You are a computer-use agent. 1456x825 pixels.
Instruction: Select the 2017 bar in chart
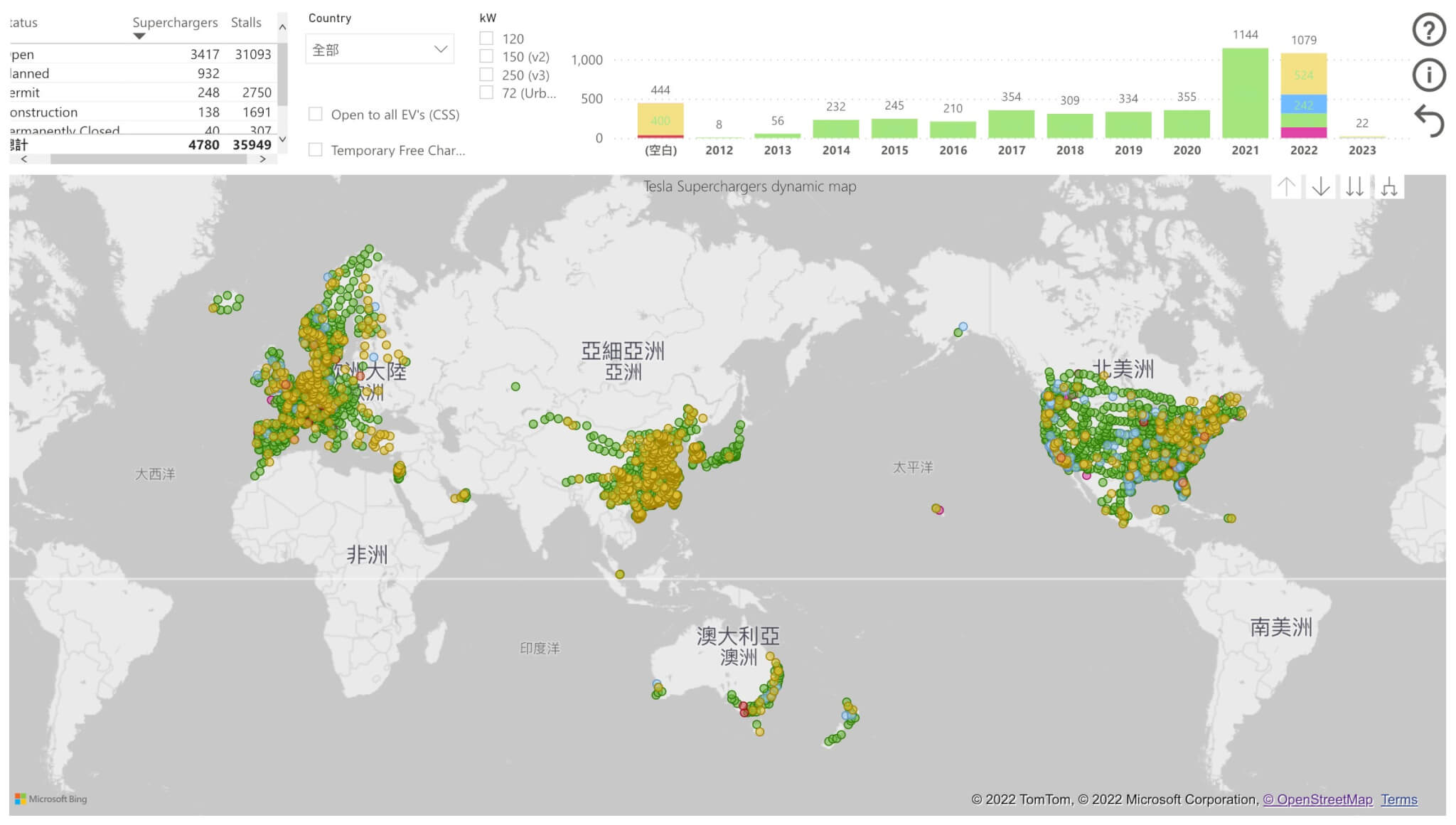pos(1011,124)
